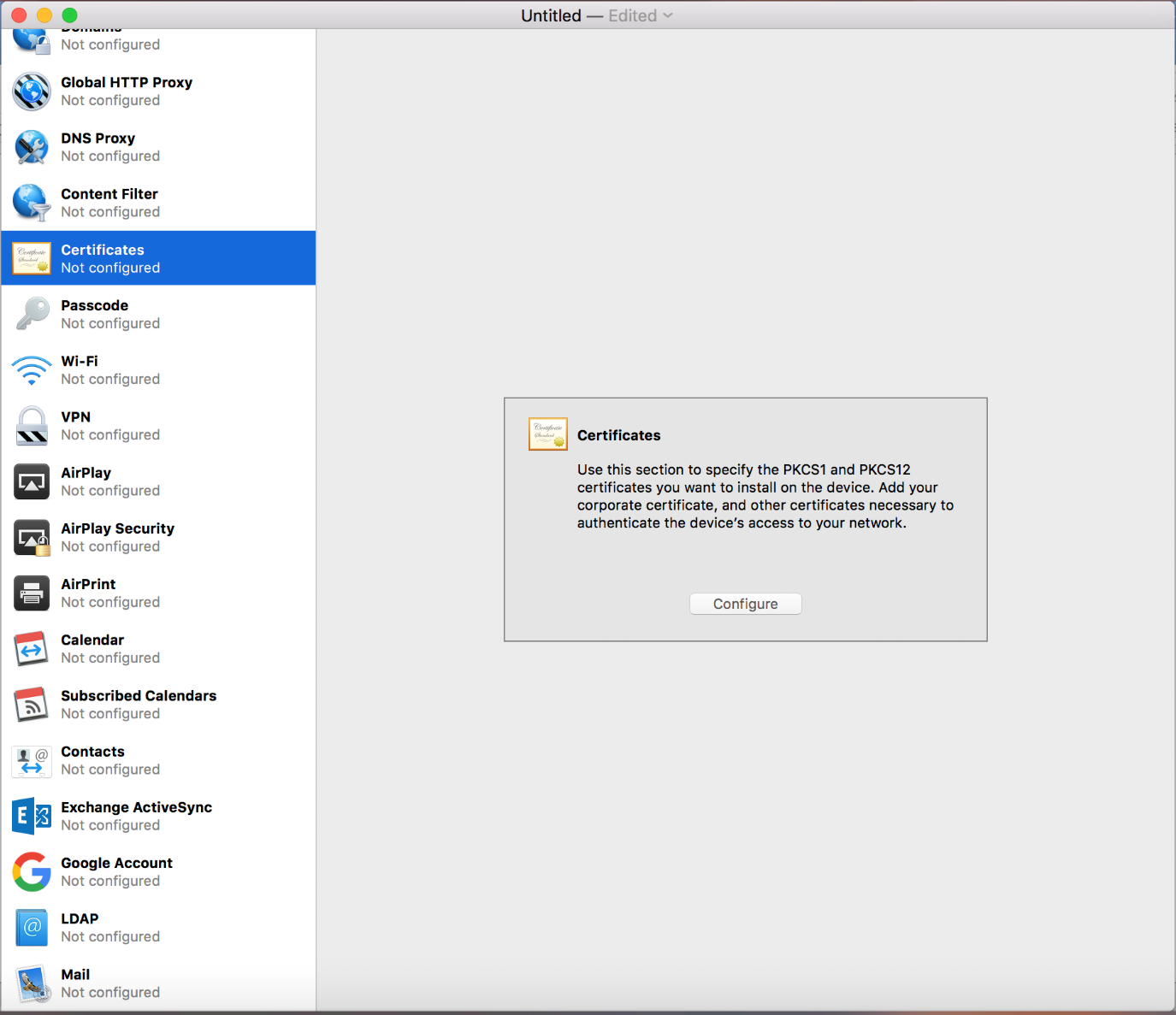Screen dimensions: 1176x1015
Task: Click the Exchange ActiveSync icon
Action: 31,816
